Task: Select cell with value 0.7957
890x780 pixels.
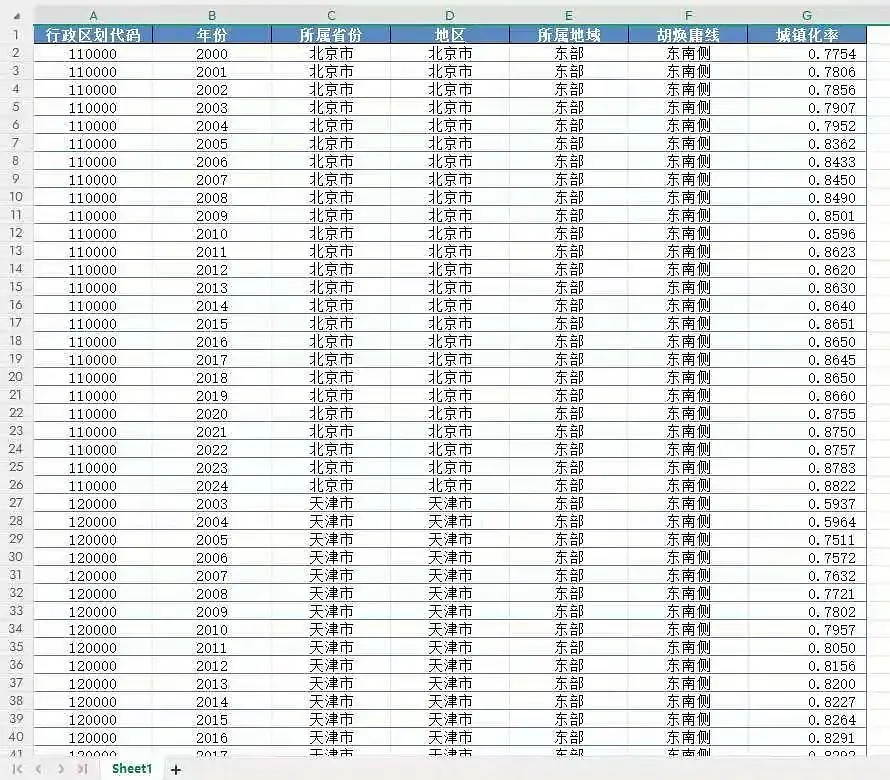Action: [x=807, y=630]
